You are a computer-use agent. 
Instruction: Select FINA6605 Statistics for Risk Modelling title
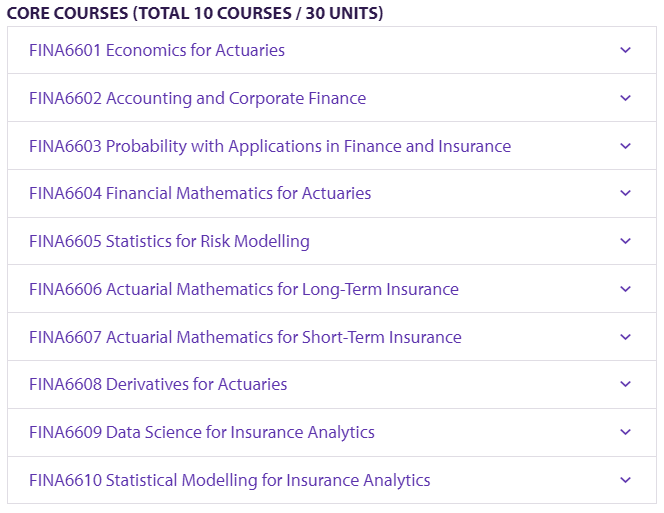tap(169, 241)
